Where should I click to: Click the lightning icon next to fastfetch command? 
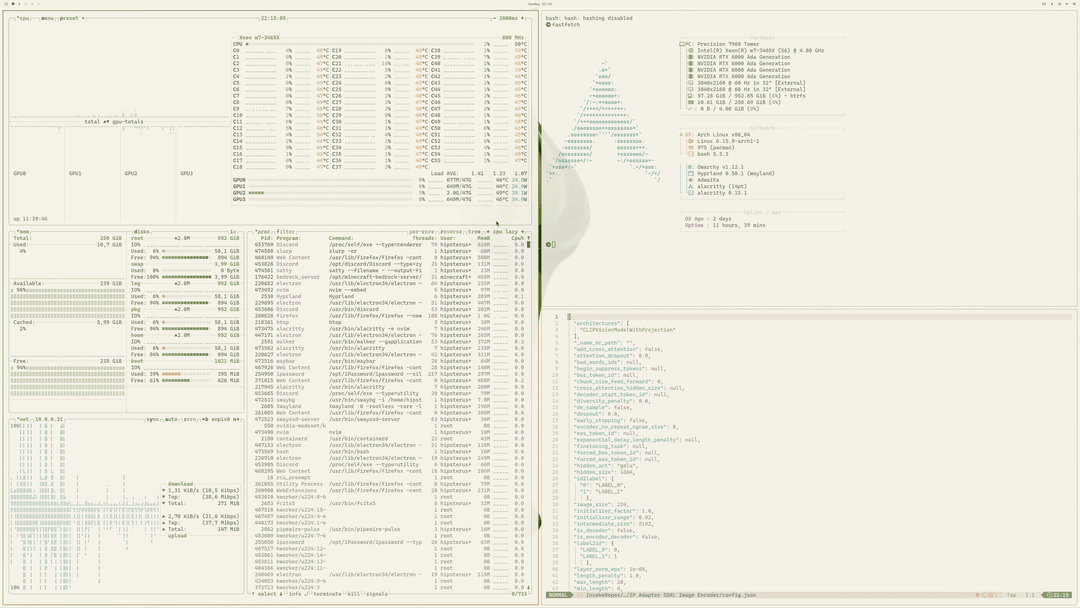tap(549, 25)
